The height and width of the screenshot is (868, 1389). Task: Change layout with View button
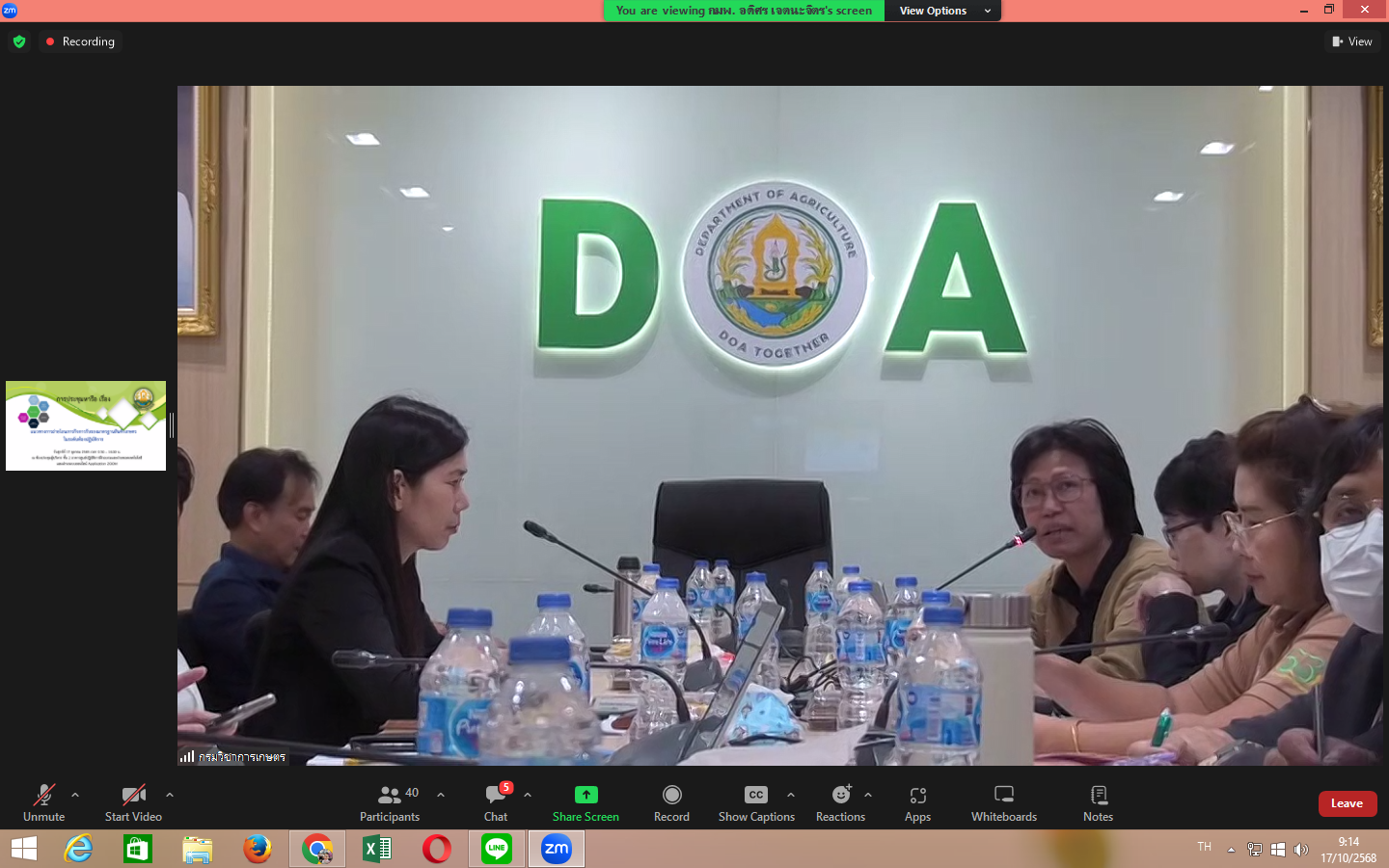pos(1352,41)
